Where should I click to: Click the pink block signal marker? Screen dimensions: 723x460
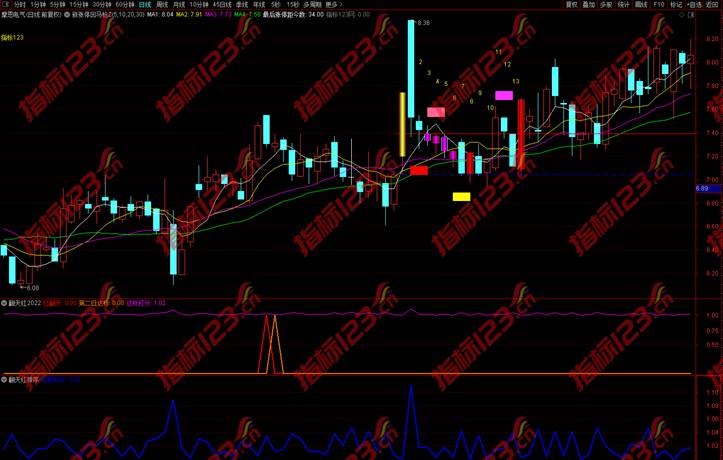click(436, 112)
